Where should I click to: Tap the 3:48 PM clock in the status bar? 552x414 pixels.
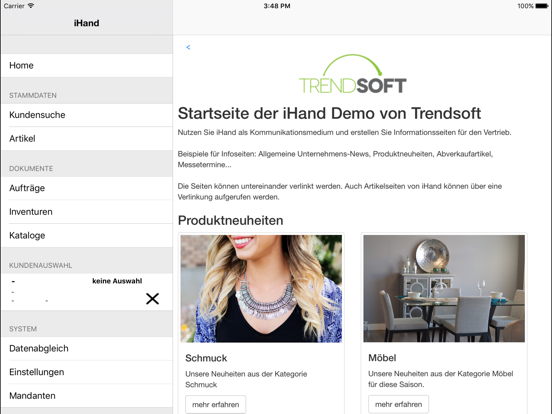click(277, 6)
